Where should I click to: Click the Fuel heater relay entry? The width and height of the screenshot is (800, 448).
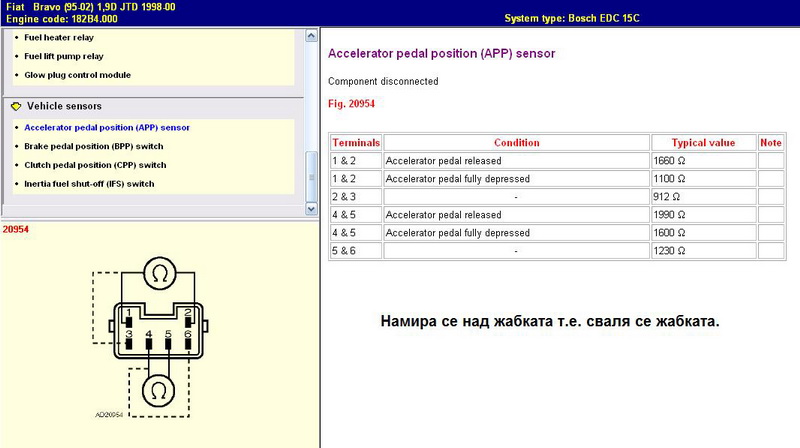tap(58, 37)
